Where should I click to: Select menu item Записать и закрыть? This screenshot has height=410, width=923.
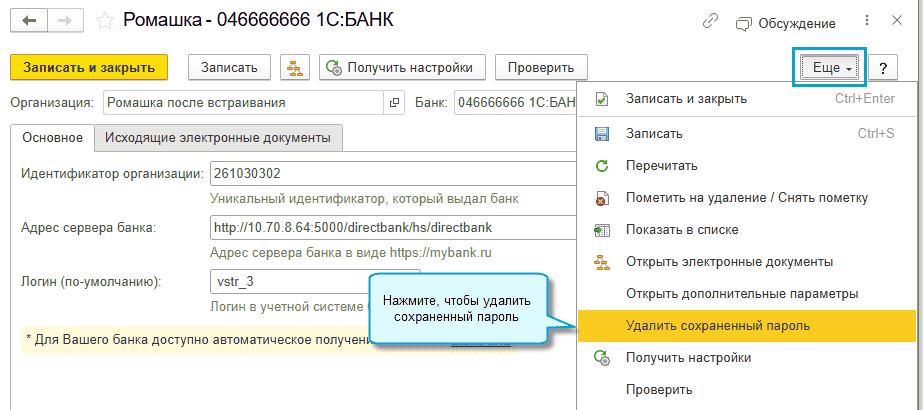[x=746, y=99]
